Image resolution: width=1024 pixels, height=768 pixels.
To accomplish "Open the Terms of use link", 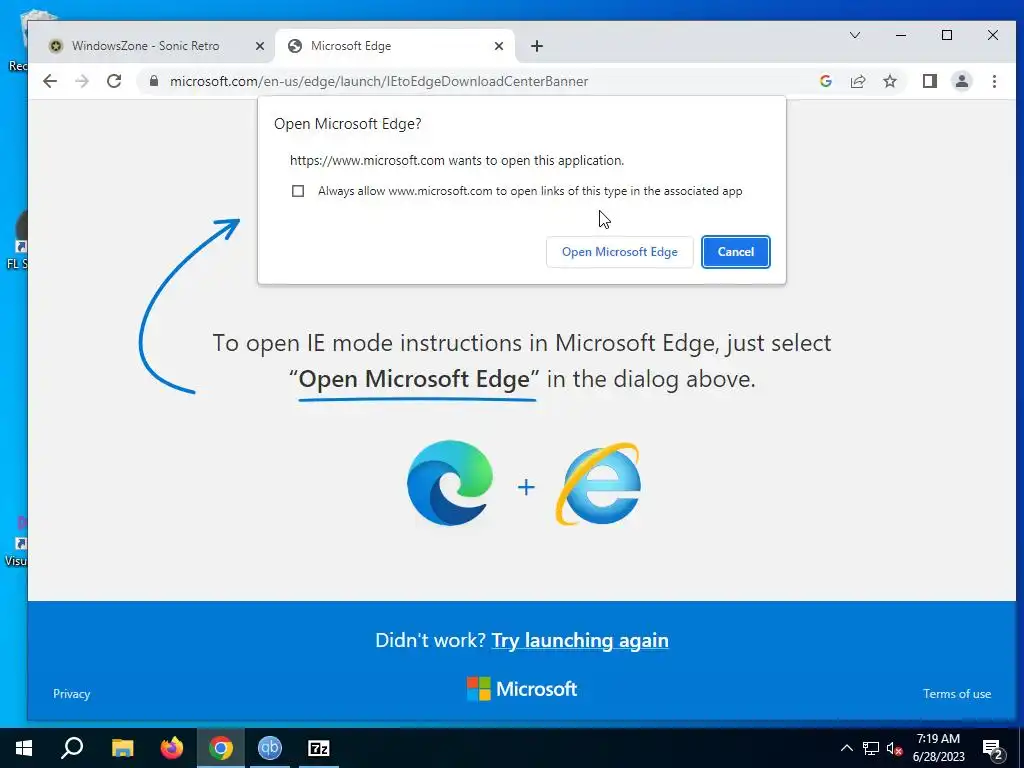I will pyautogui.click(x=957, y=694).
